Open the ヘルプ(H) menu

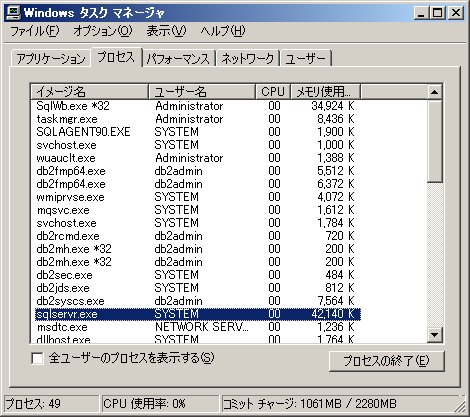point(223,31)
